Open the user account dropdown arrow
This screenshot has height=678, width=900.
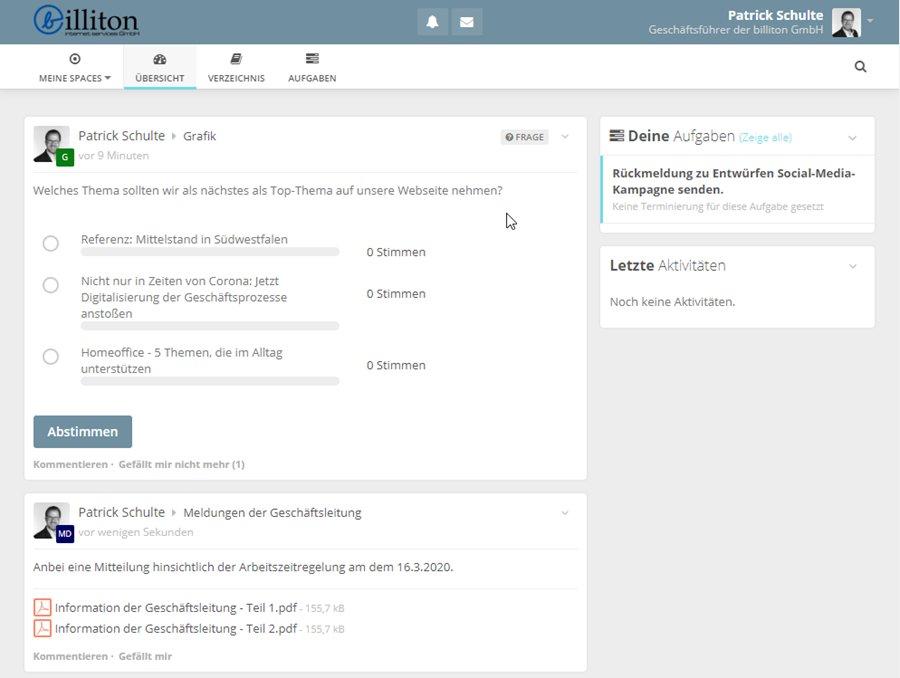point(870,21)
